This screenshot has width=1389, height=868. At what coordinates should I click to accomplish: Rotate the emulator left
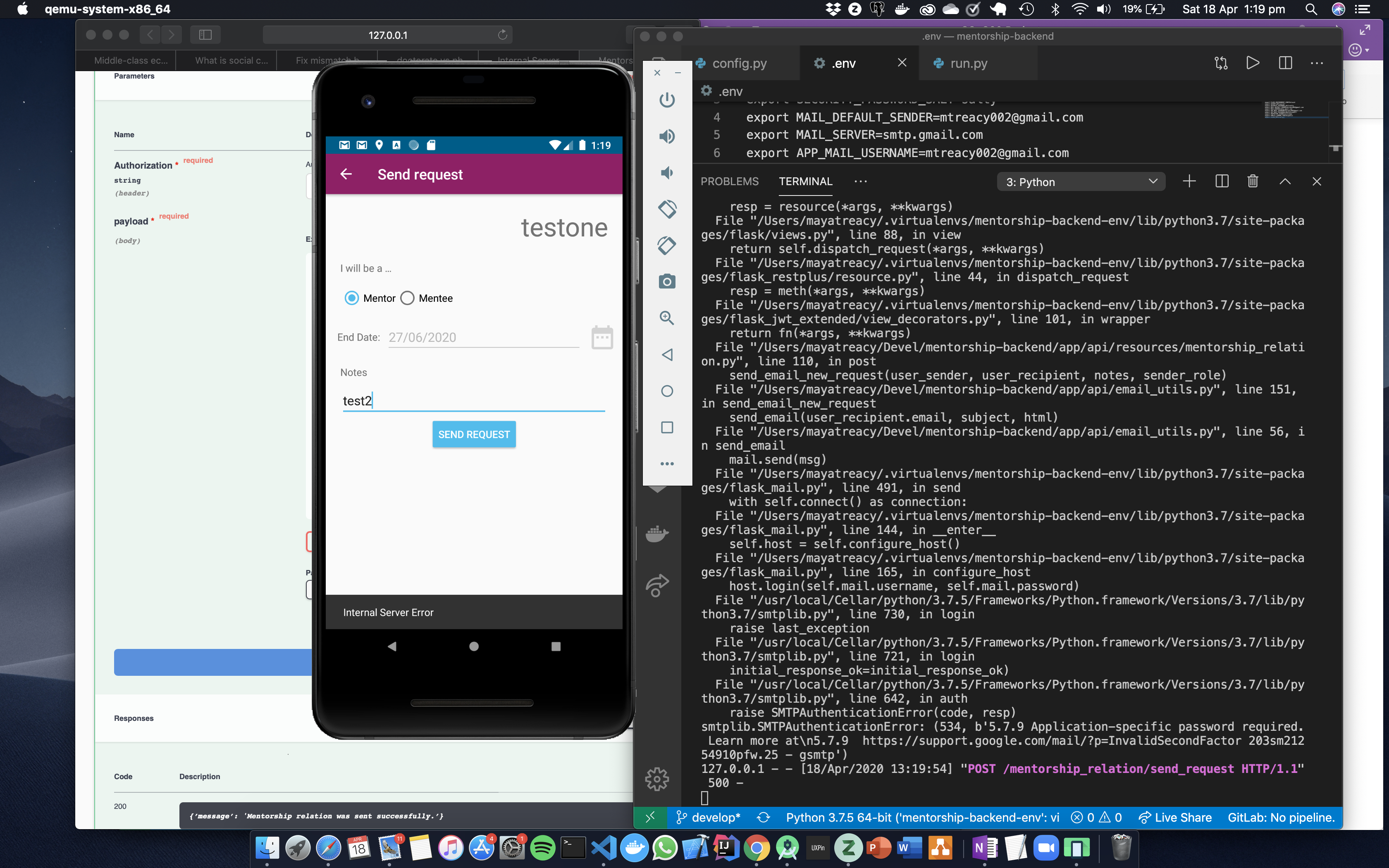pyautogui.click(x=666, y=209)
